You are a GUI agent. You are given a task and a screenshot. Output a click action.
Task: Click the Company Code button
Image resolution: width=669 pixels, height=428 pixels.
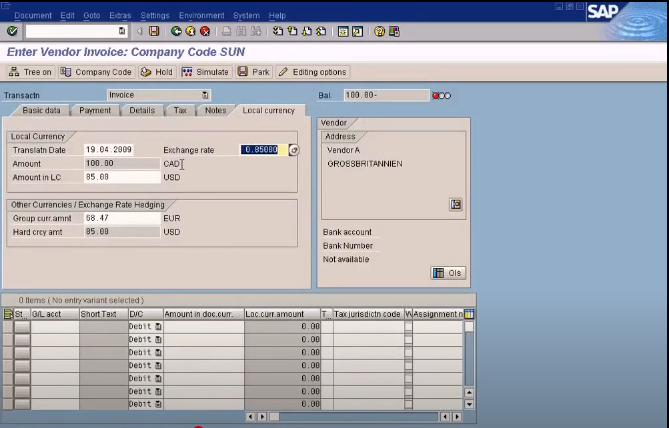[x=96, y=72]
